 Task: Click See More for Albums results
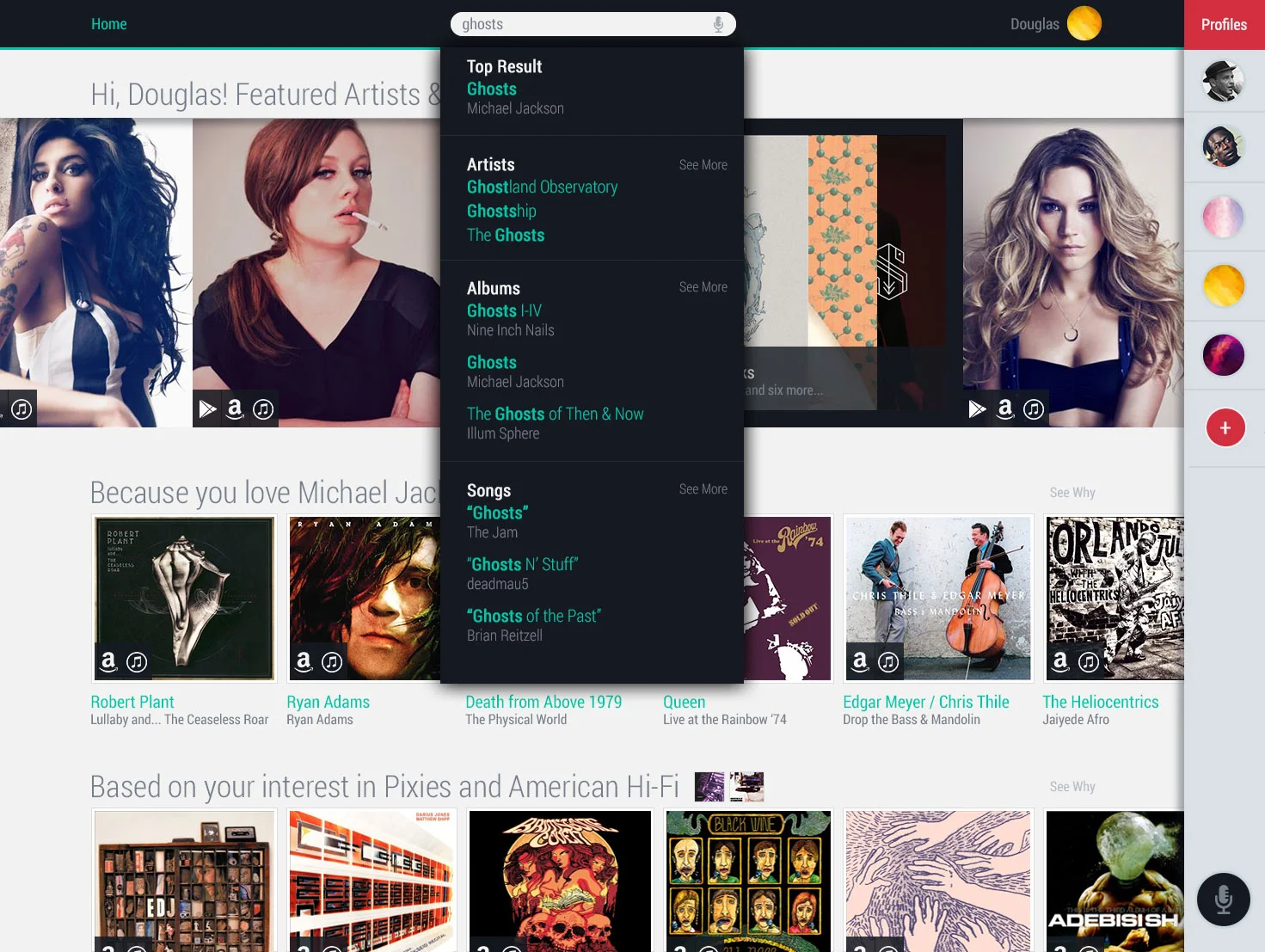(x=703, y=287)
